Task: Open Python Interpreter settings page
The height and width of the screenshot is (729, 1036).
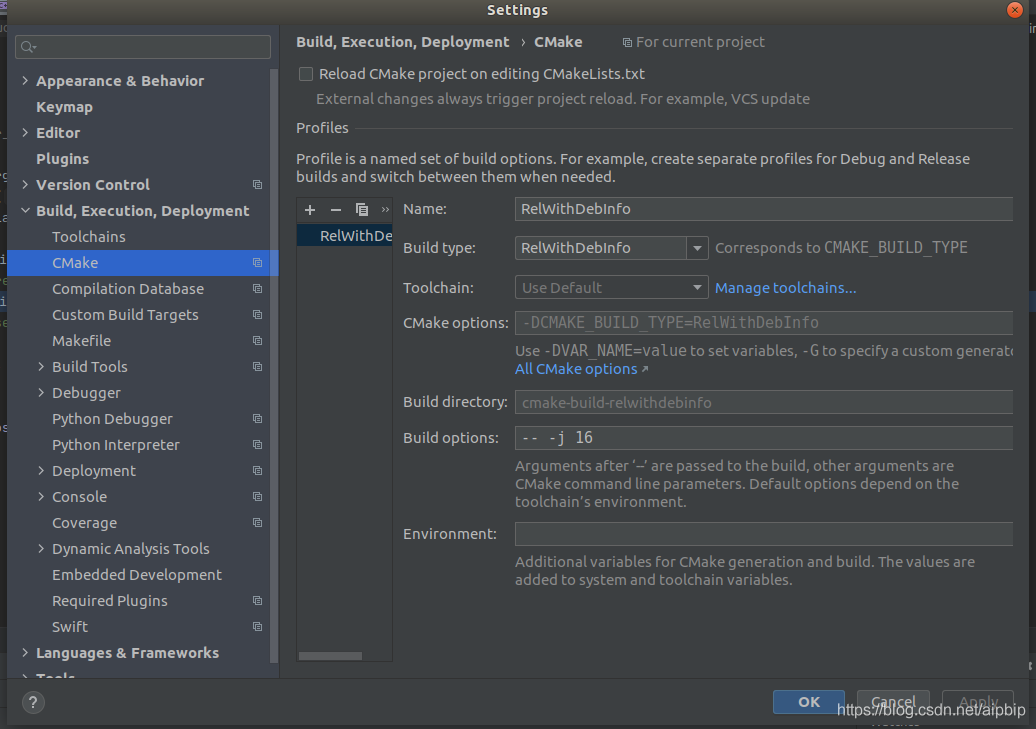Action: tap(116, 445)
